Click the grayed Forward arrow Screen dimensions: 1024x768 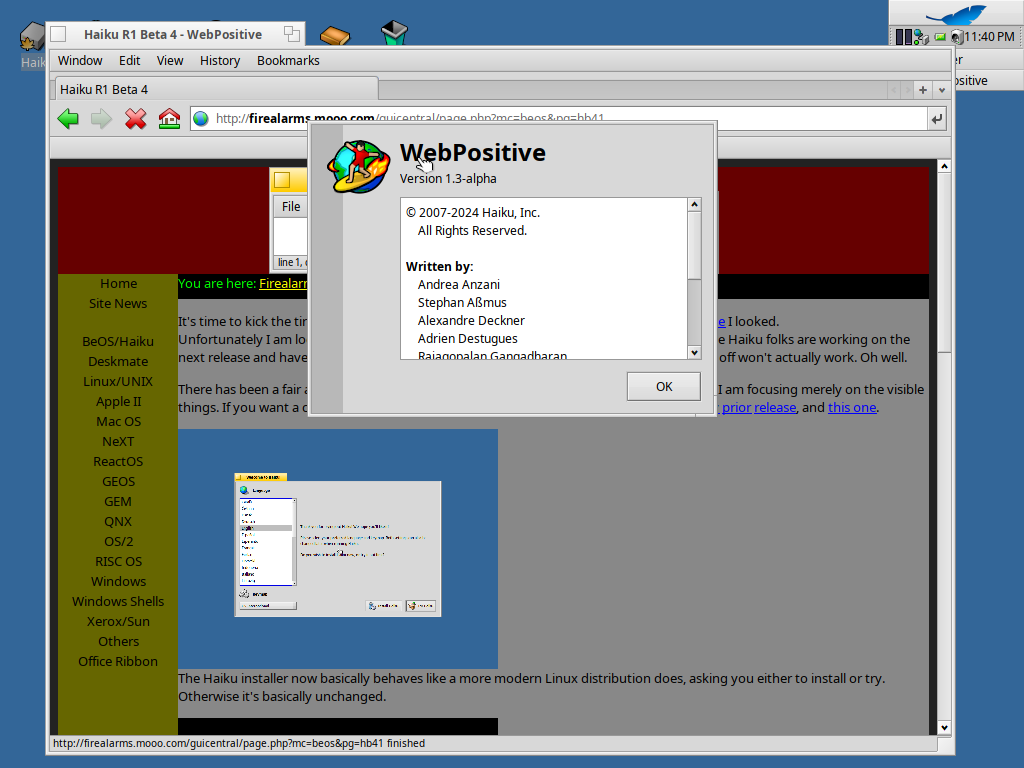click(101, 119)
